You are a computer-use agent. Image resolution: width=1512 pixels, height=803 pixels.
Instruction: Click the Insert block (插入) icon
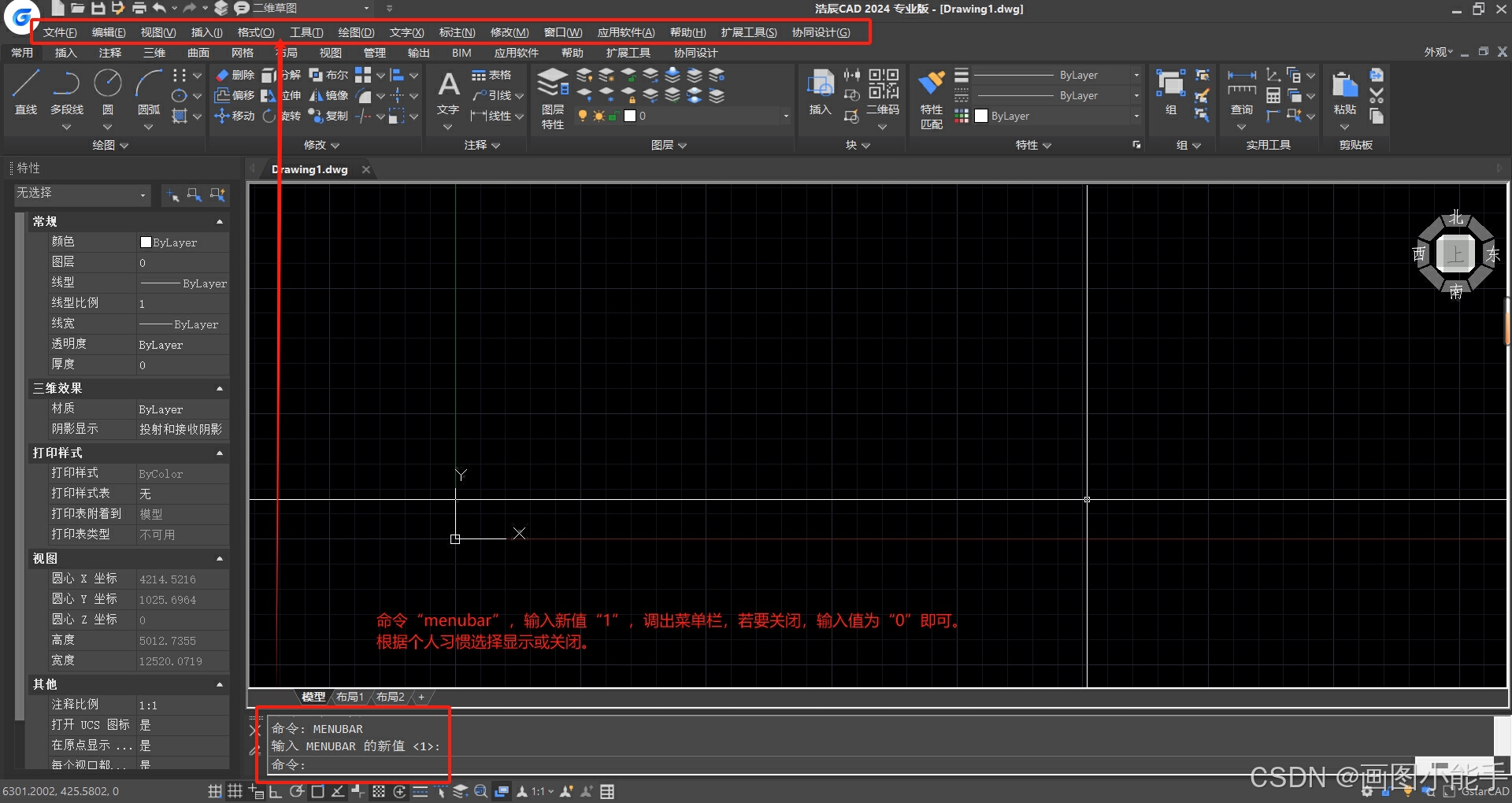821,92
